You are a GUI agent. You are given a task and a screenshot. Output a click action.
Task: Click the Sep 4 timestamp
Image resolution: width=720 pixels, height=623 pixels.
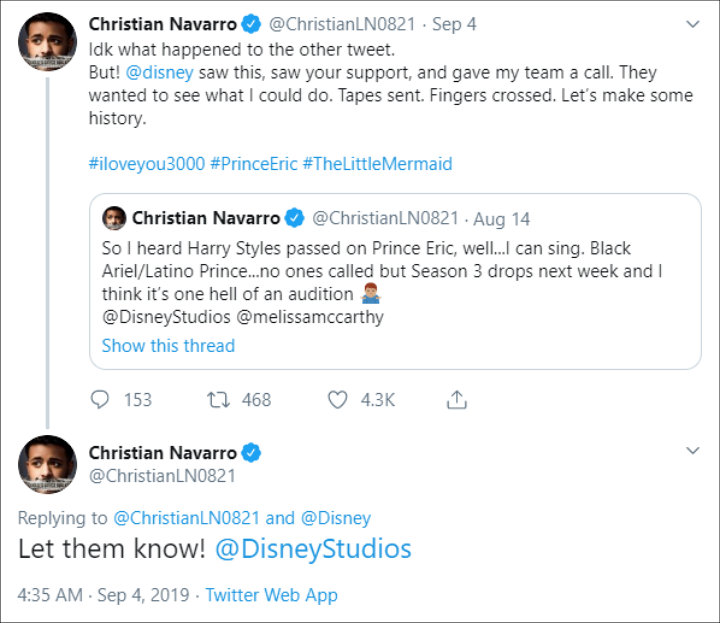[x=454, y=24]
